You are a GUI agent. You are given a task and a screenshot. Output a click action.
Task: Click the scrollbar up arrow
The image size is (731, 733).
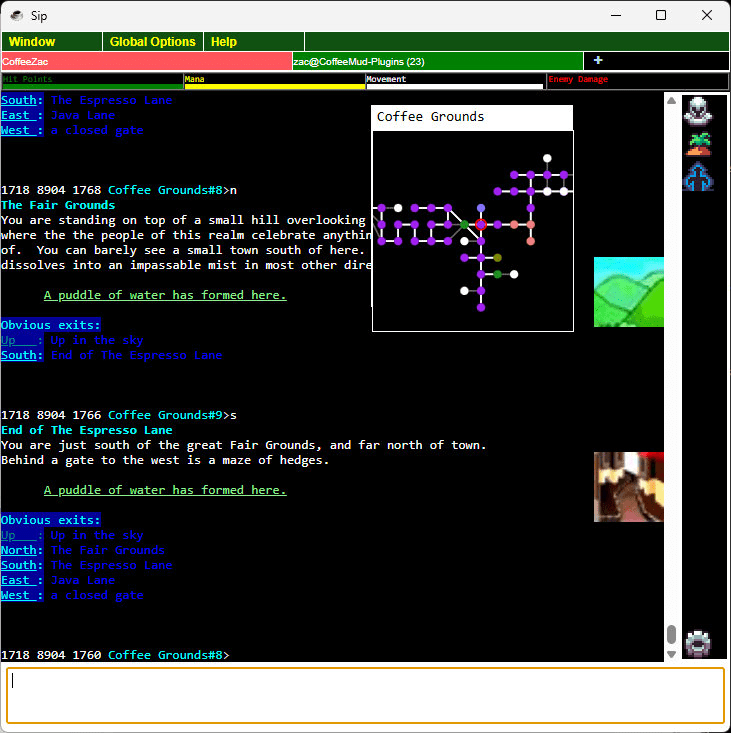671,101
